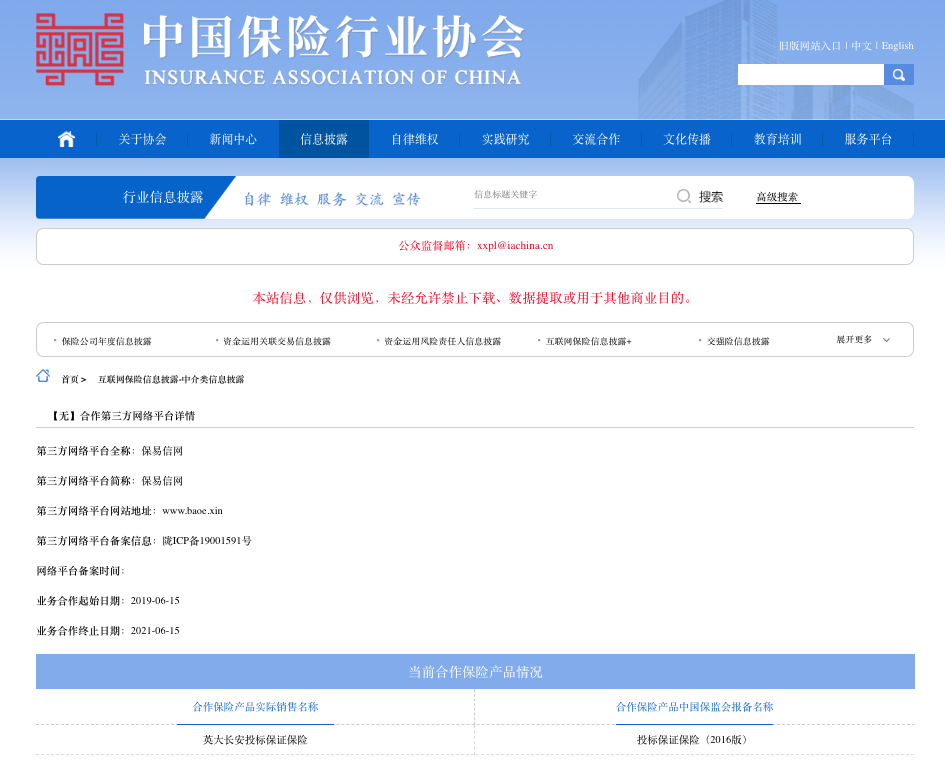The width and height of the screenshot is (945, 764).
Task: Click the Insurance Association of China logo
Action: 80,49
